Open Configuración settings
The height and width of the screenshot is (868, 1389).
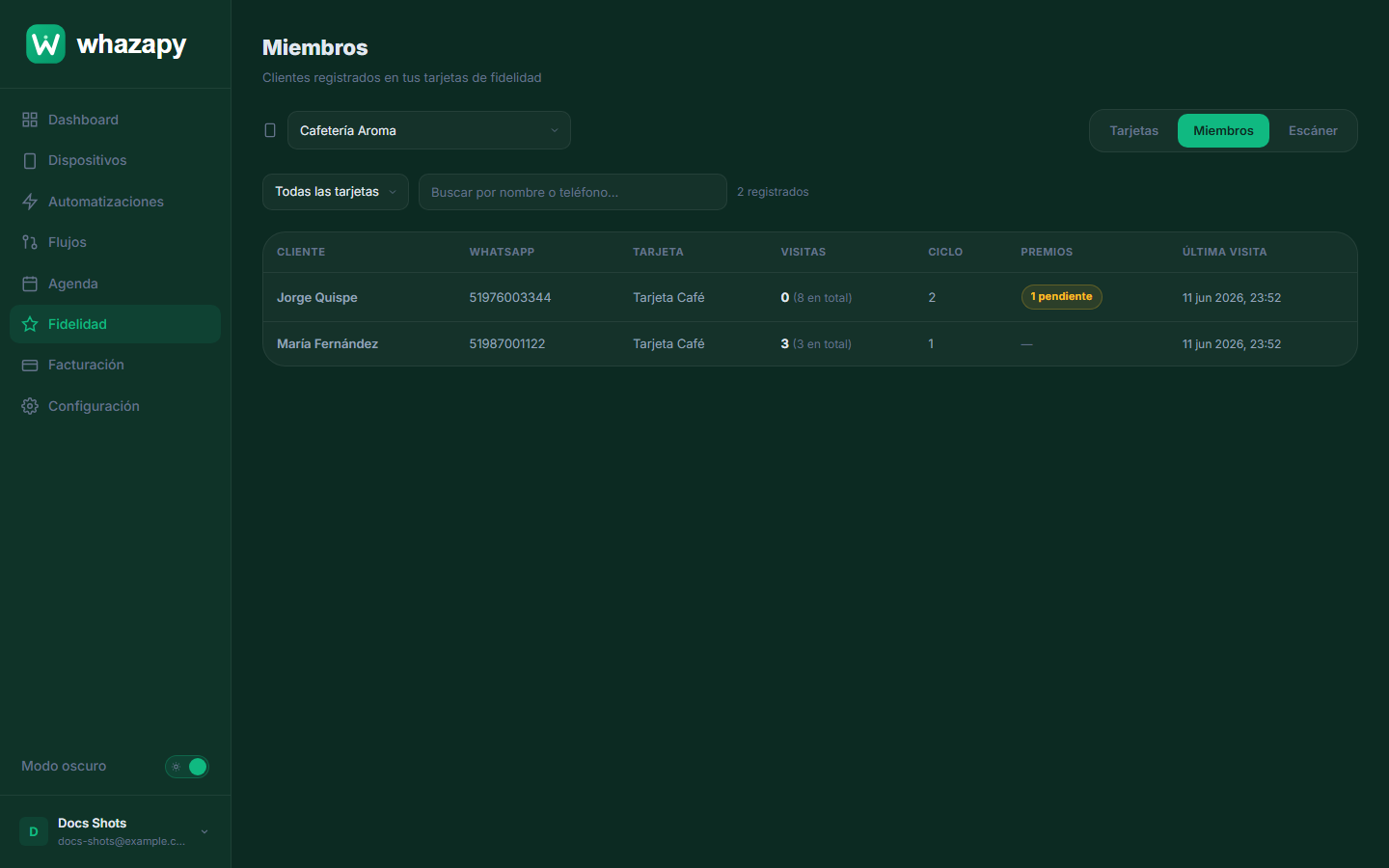[x=115, y=406]
